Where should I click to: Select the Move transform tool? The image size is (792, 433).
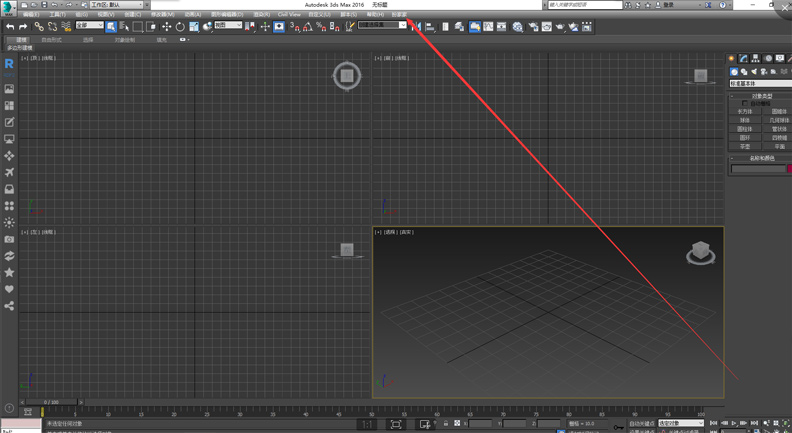[x=166, y=27]
